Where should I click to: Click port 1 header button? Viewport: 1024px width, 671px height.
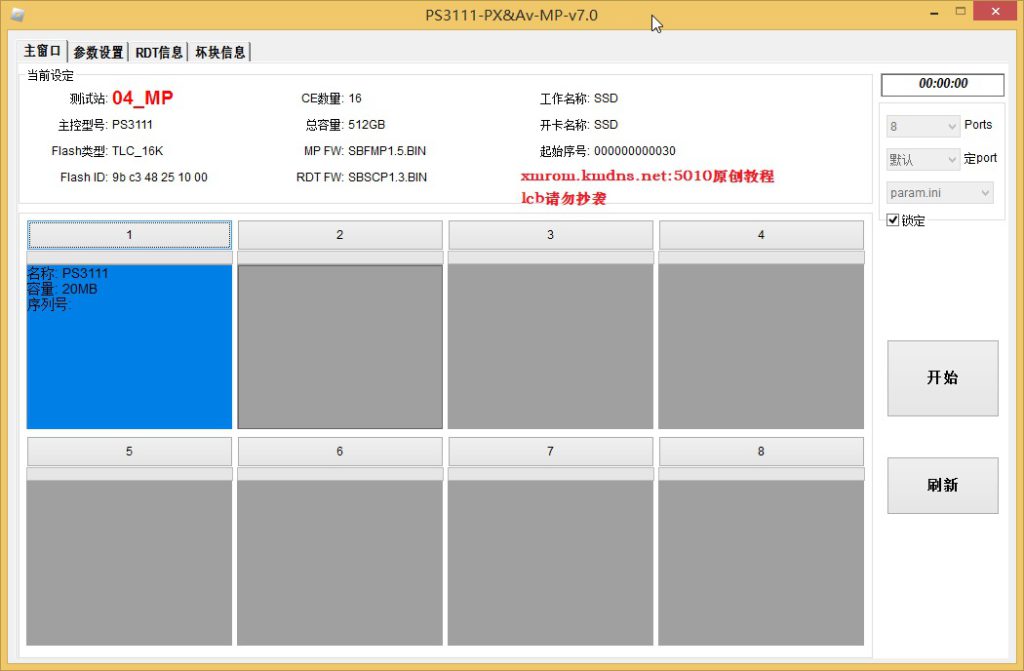pyautogui.click(x=129, y=235)
